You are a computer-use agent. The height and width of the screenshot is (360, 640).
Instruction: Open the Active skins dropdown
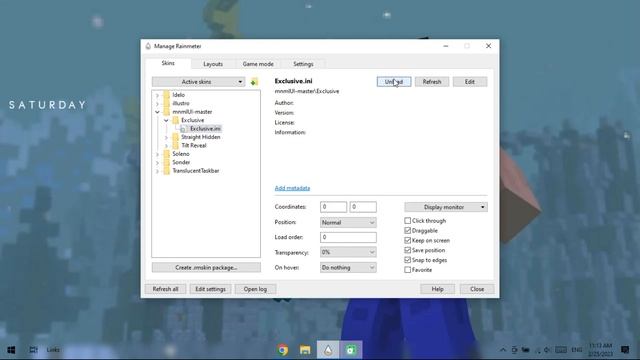pyautogui.click(x=198, y=82)
